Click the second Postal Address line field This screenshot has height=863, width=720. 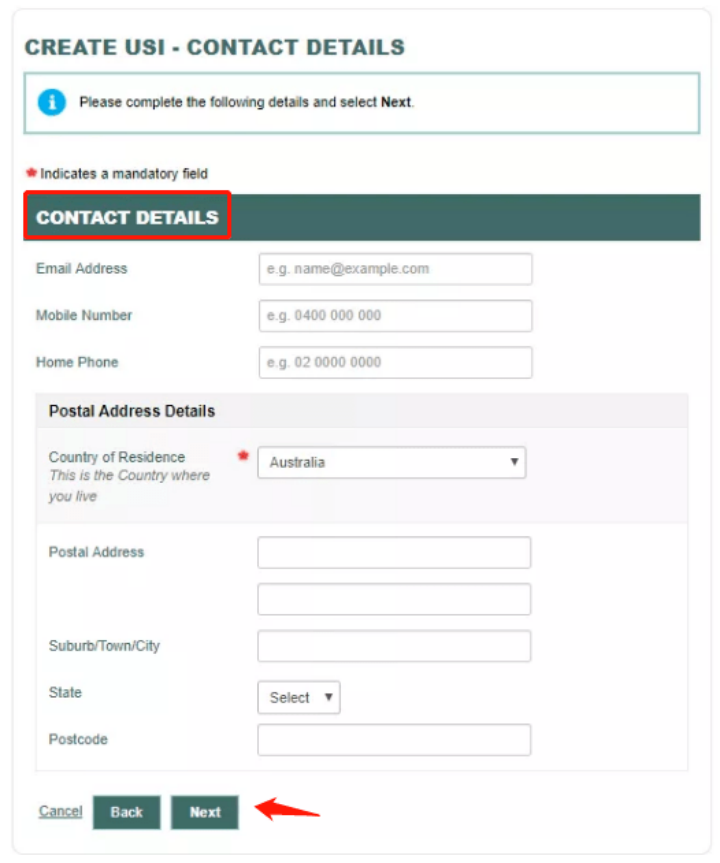pos(394,599)
